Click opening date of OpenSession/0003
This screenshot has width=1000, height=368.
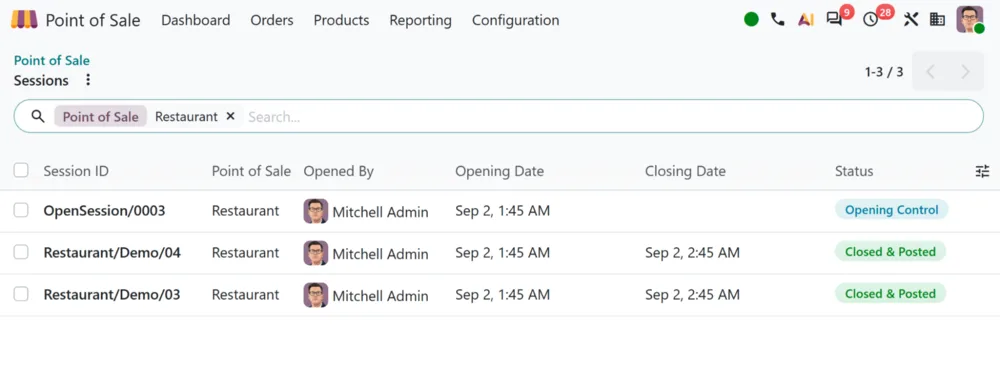503,210
